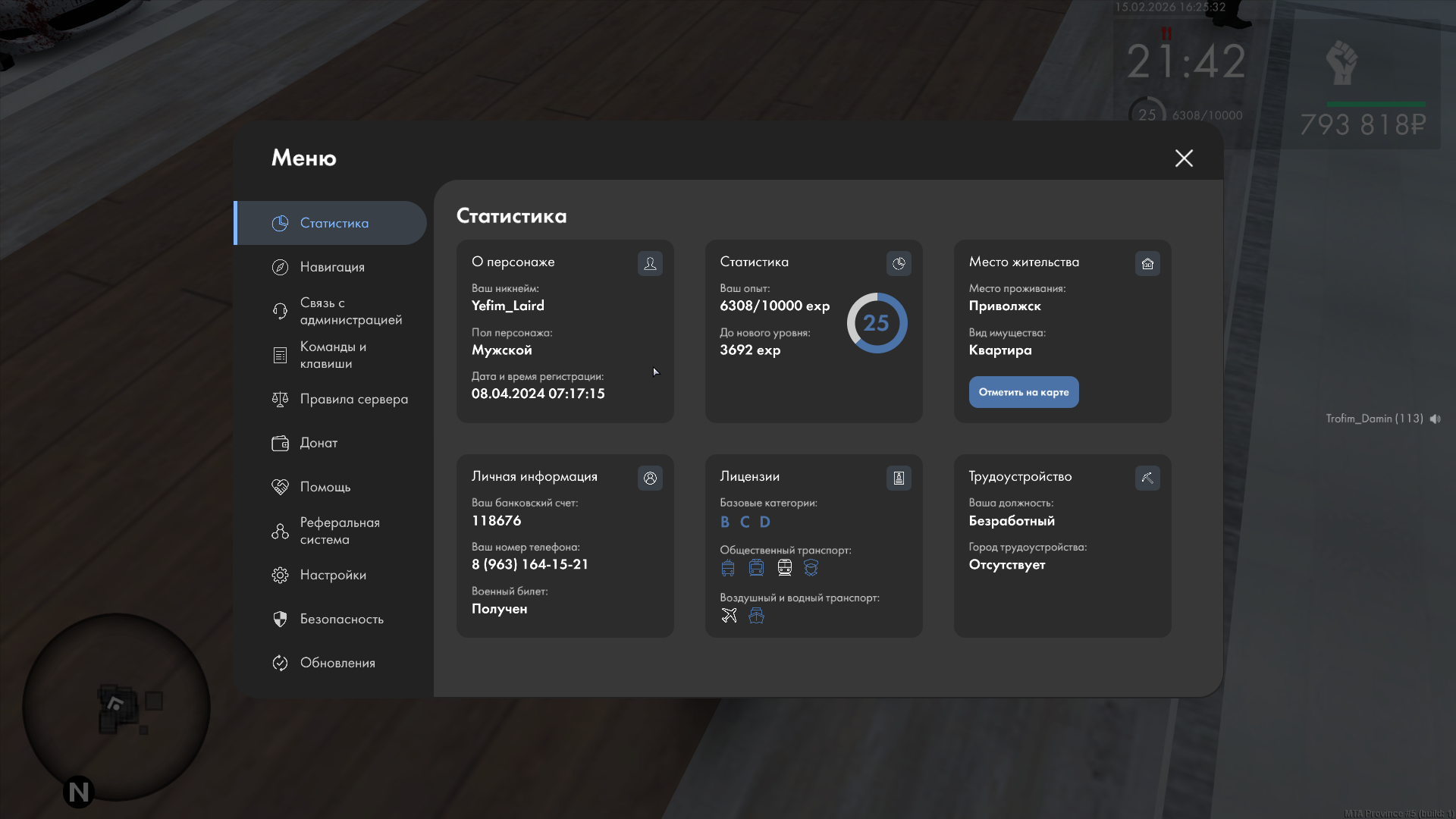Viewport: 1456px width, 819px height.
Task: Click the user circle icon in Личная информация
Action: 650,478
